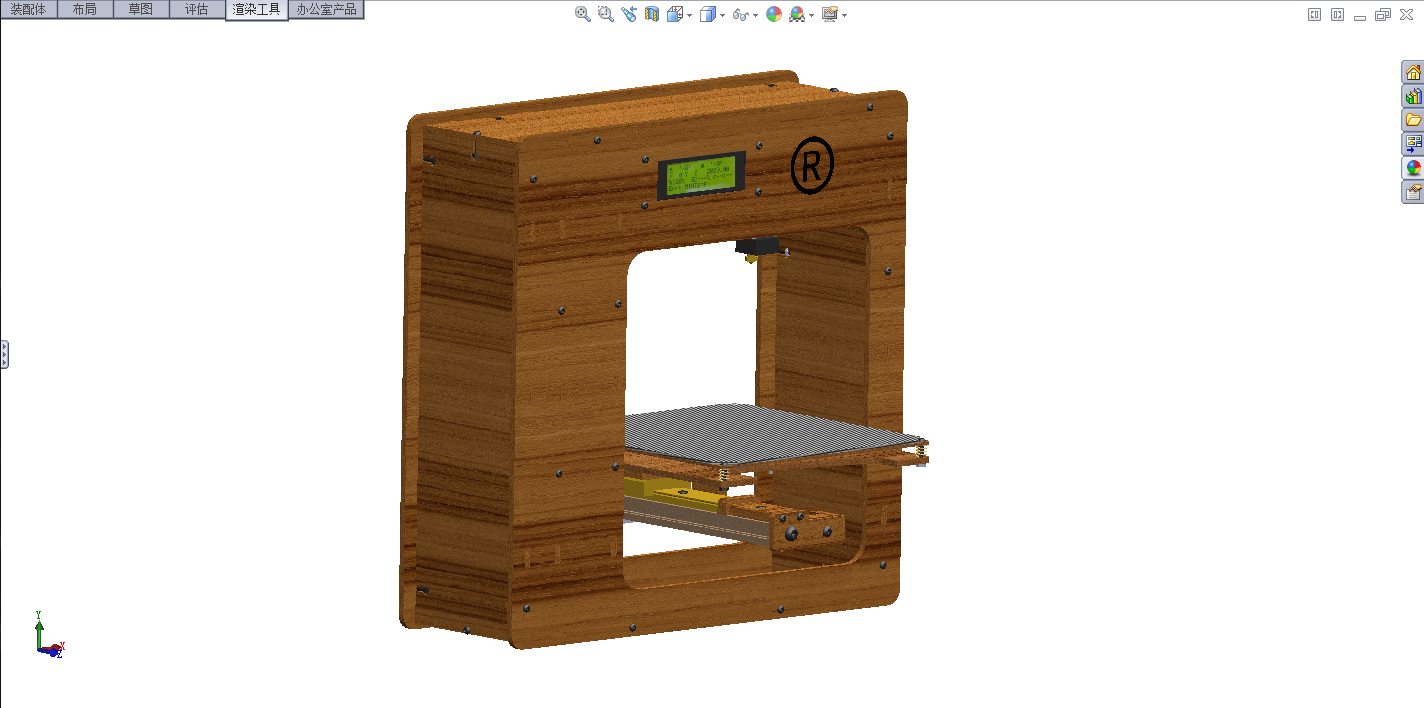
Task: Open File Explorer in the task pane
Action: [1413, 119]
